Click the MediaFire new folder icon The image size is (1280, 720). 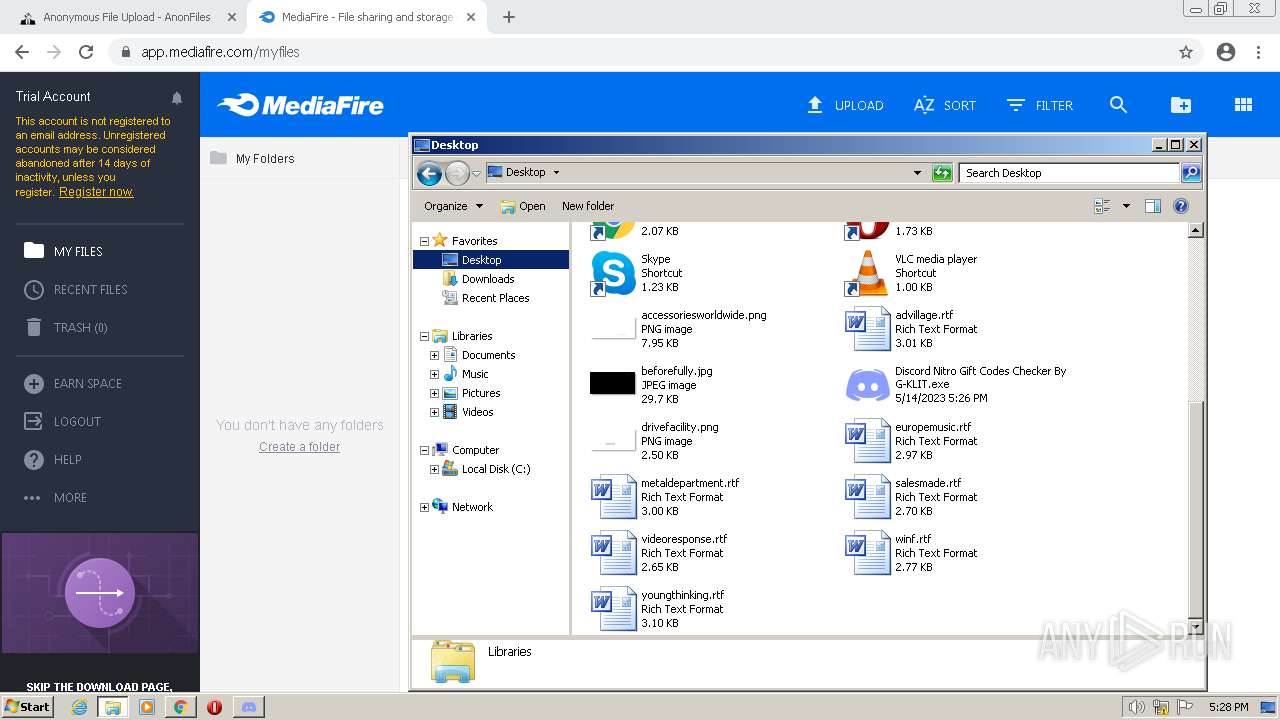pyautogui.click(x=1181, y=105)
